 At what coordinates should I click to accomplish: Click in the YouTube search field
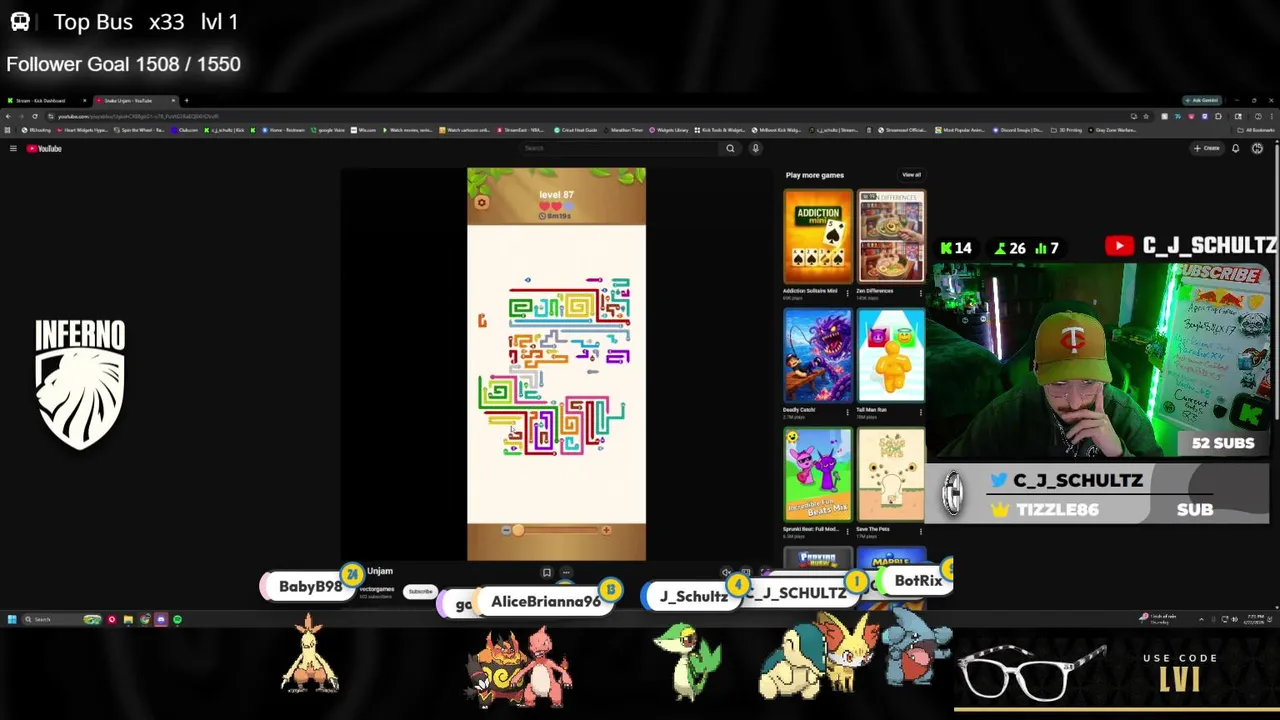620,148
